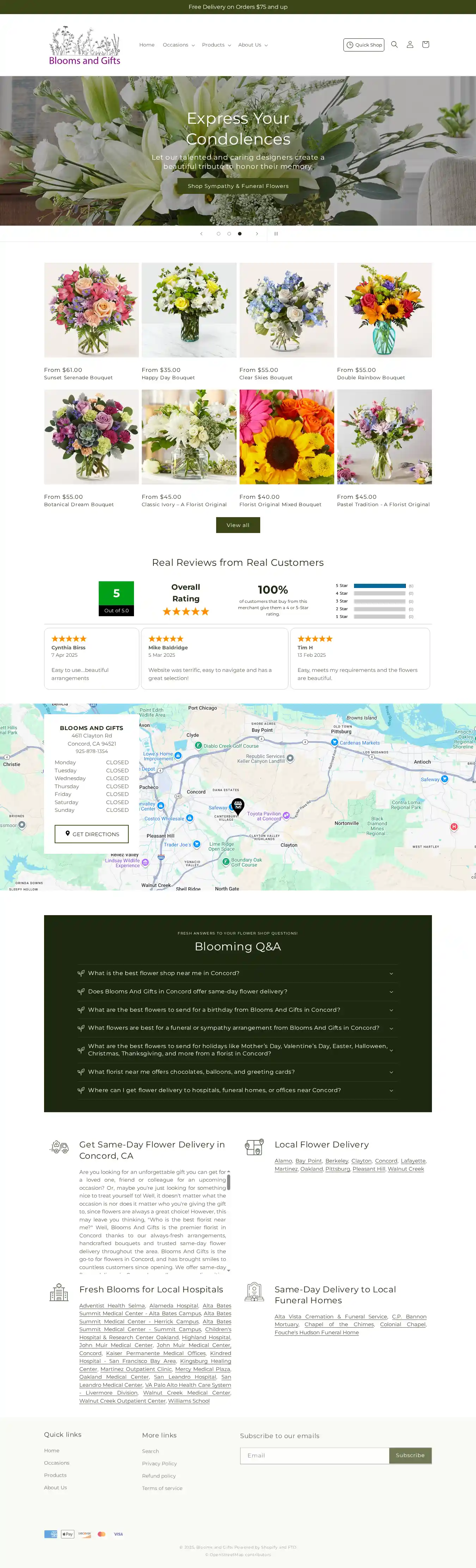Click the Shop Sympathy & Funeral Flowers button
This screenshot has width=476, height=1568.
point(238,186)
